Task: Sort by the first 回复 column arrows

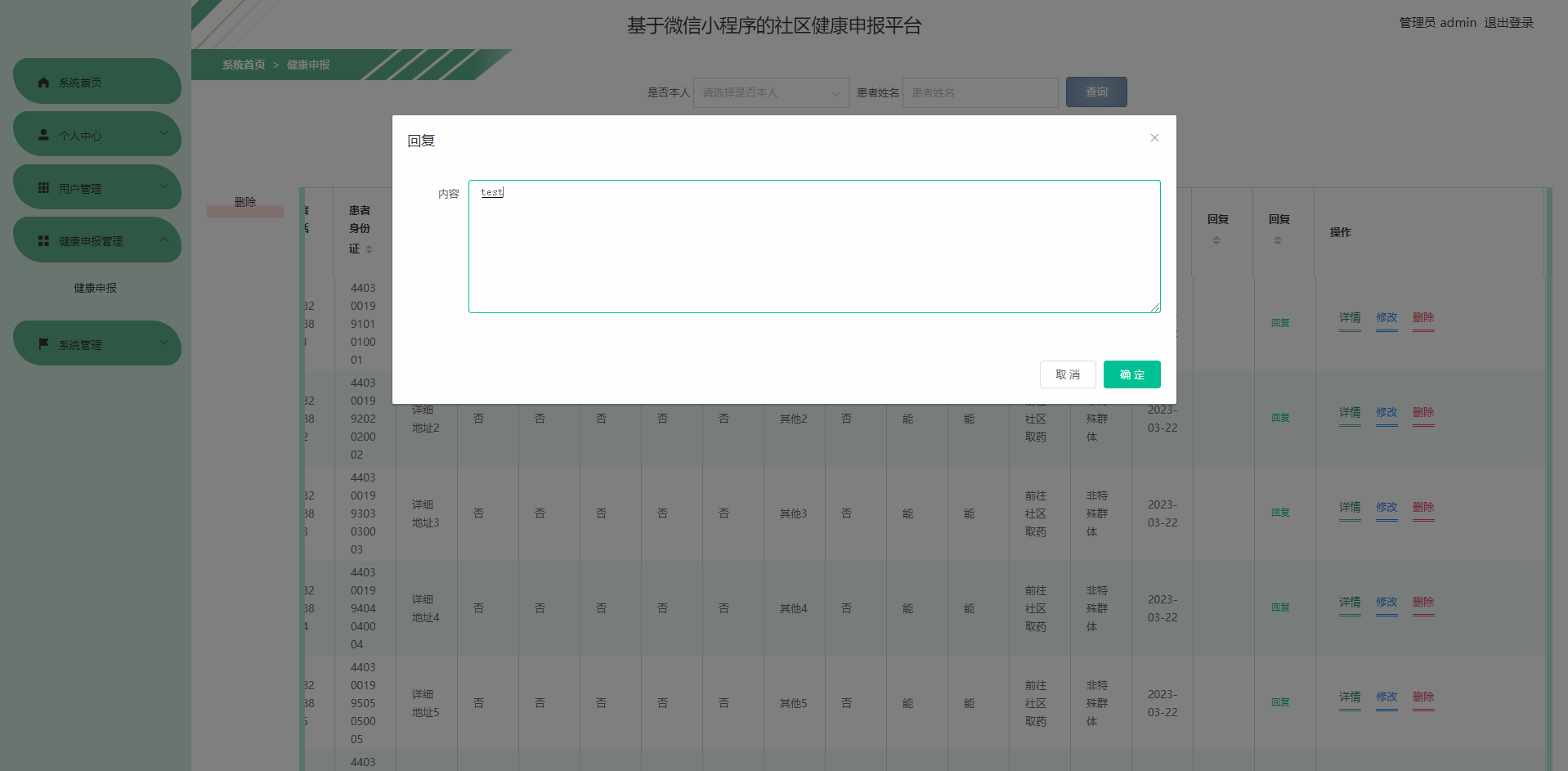Action: tap(1216, 240)
